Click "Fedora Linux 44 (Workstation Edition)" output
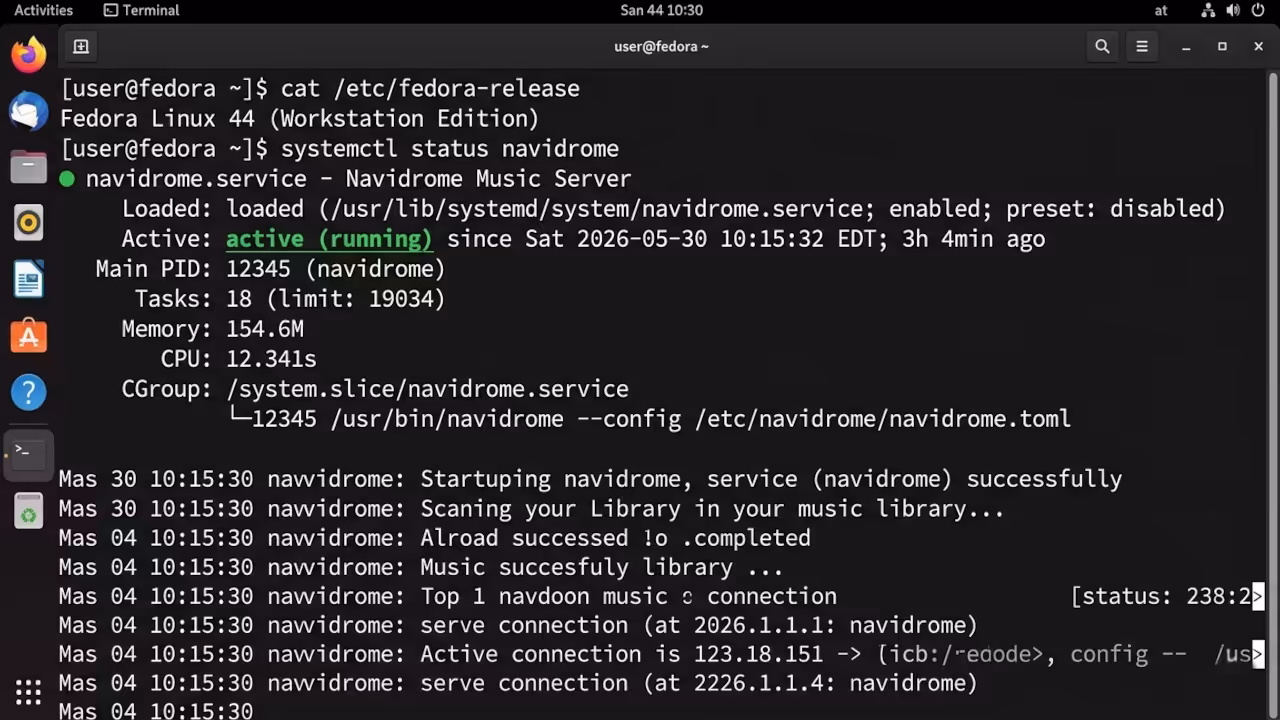Screen dimensions: 1280x720 point(300,119)
